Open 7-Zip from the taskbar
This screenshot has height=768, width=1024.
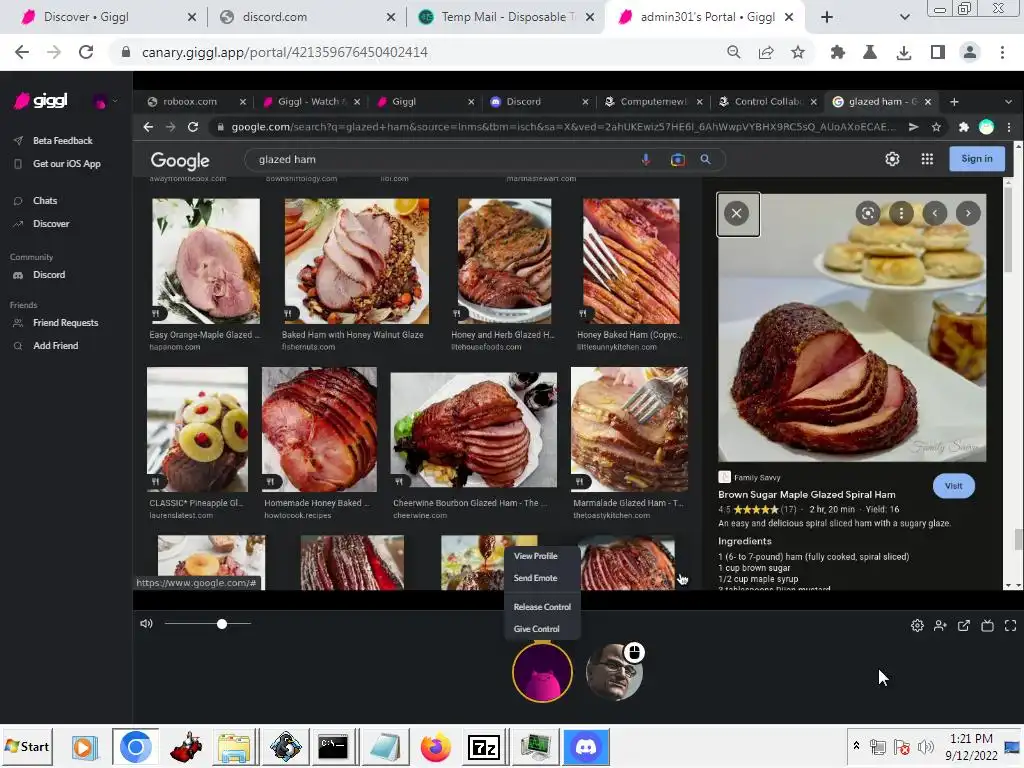point(484,747)
